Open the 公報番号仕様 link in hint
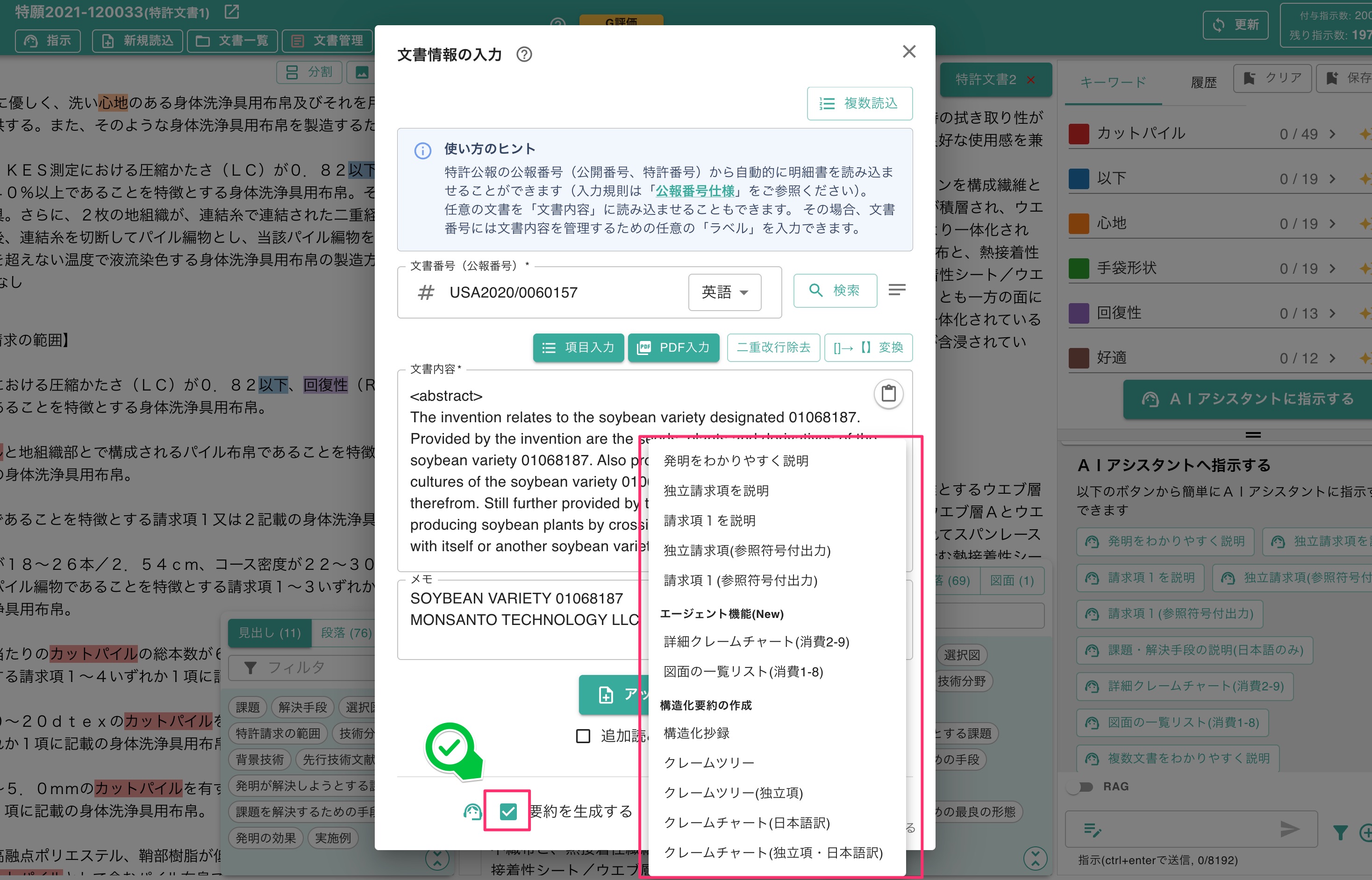Viewport: 1372px width, 880px height. click(x=694, y=191)
